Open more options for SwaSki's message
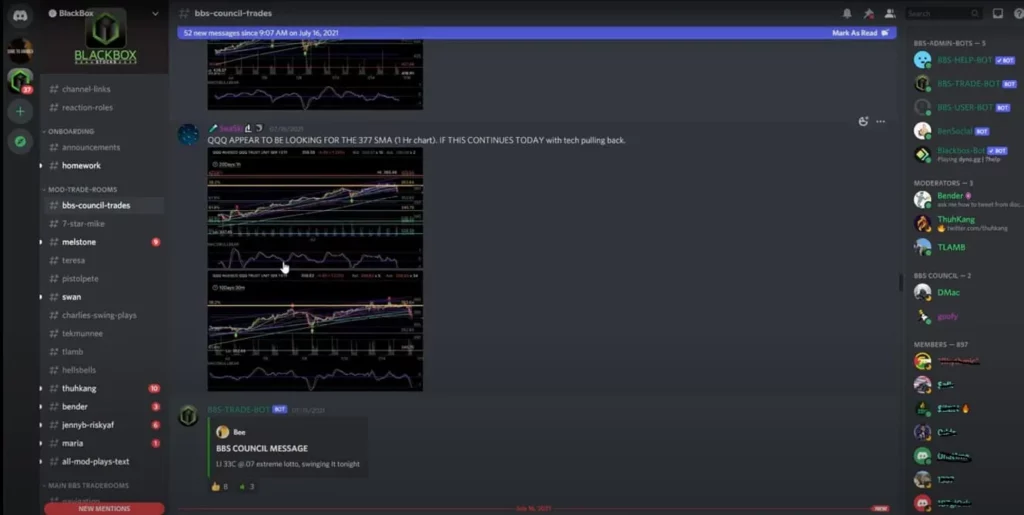 click(881, 121)
